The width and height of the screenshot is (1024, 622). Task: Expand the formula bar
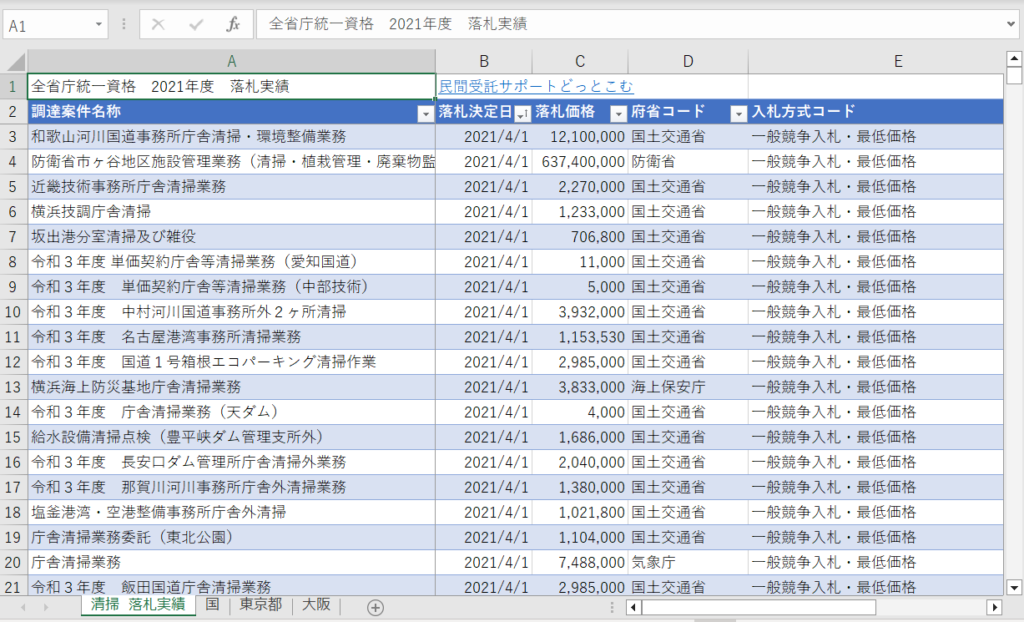tap(1012, 24)
